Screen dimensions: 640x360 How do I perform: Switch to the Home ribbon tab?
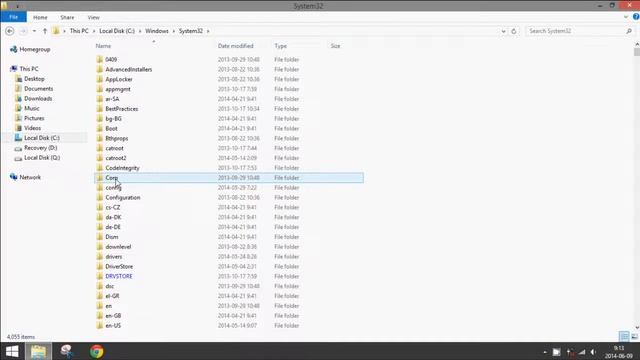pos(40,17)
